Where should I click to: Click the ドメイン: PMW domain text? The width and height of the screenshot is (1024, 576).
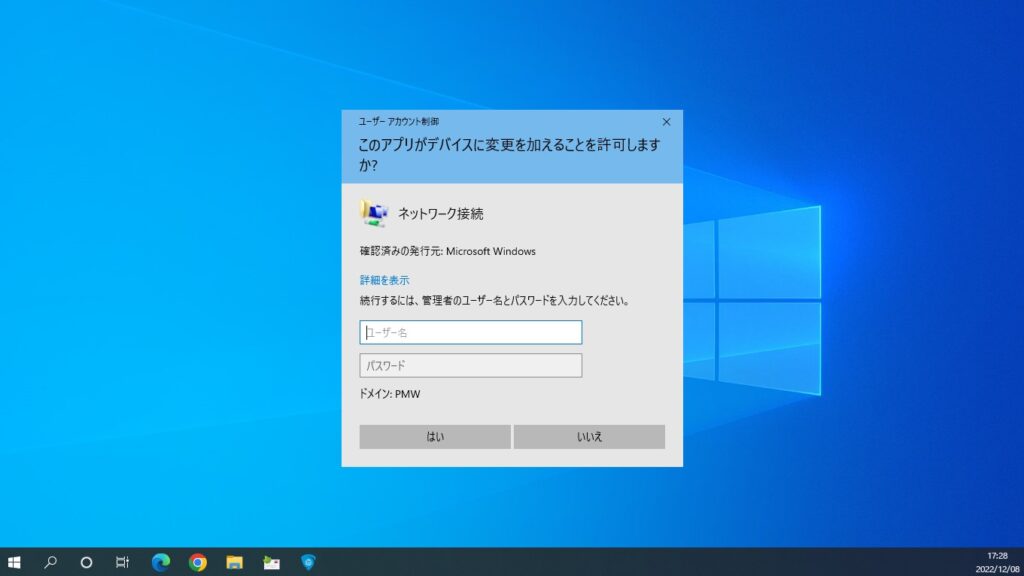click(390, 394)
